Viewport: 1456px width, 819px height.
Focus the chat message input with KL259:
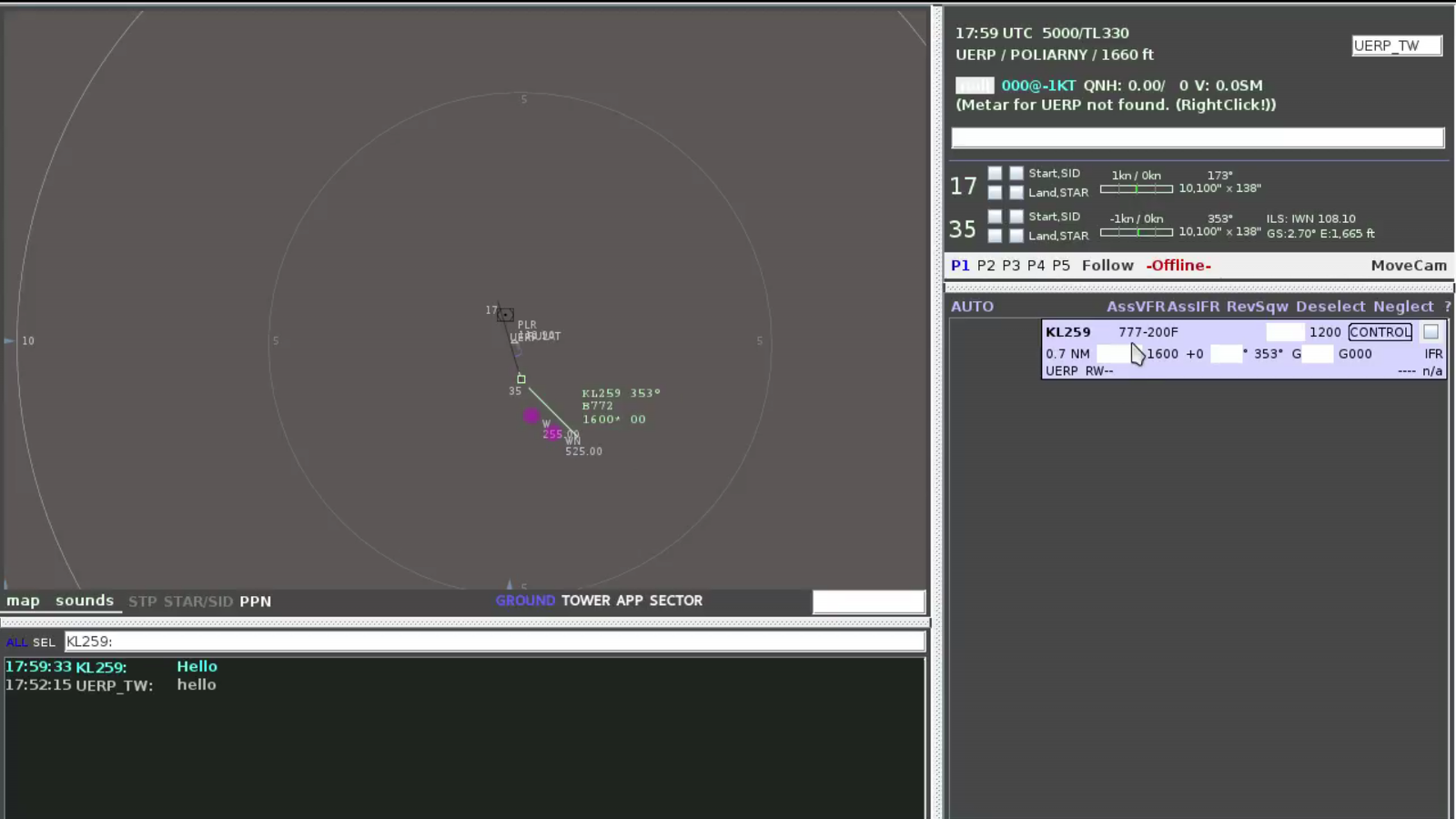pyautogui.click(x=495, y=642)
